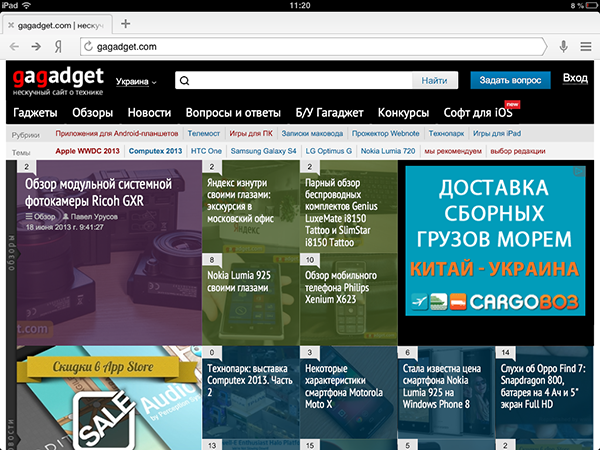Open the HTC One topic
Viewport: 600px width, 450px height.
[x=206, y=151]
